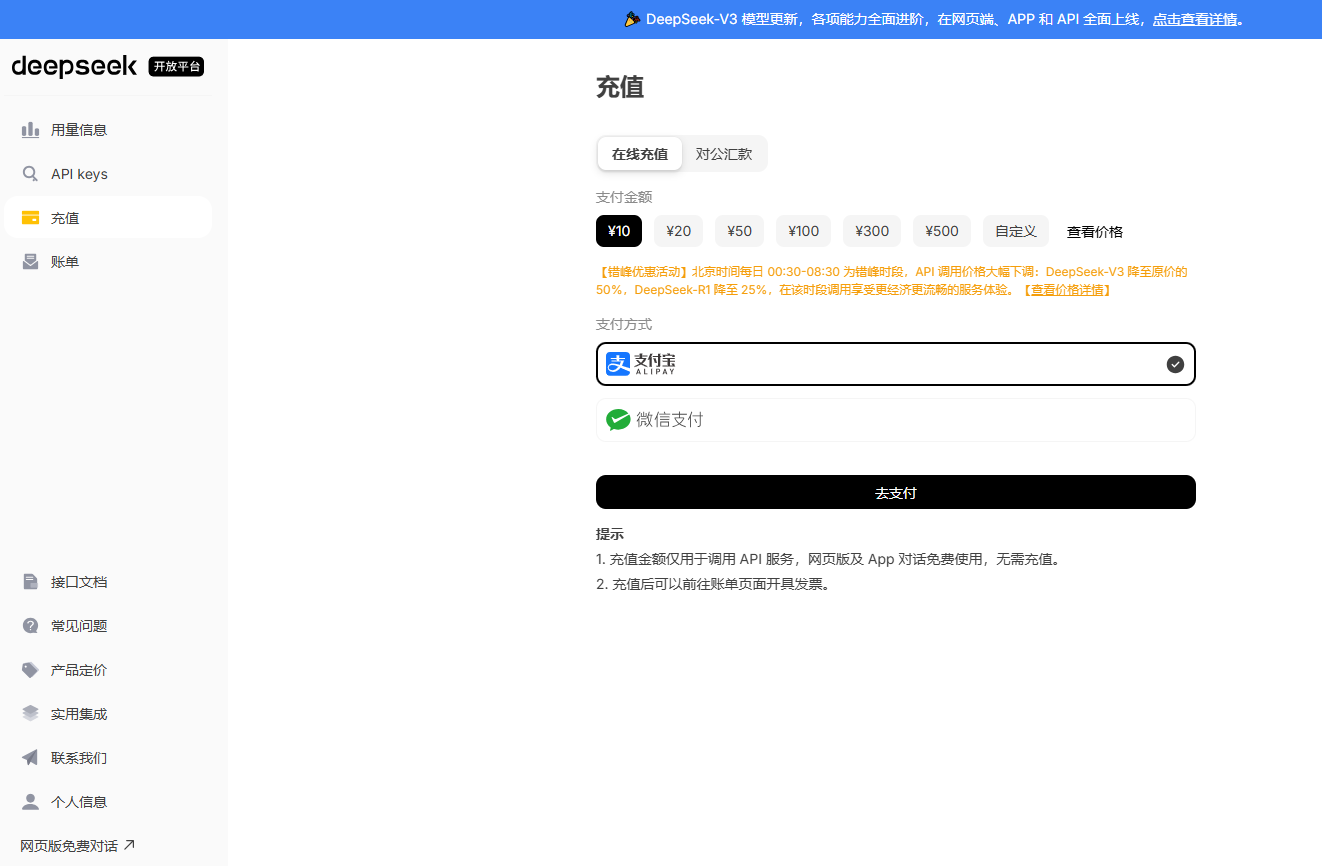
Task: Click the 充值 wallet card icon
Action: (30, 218)
